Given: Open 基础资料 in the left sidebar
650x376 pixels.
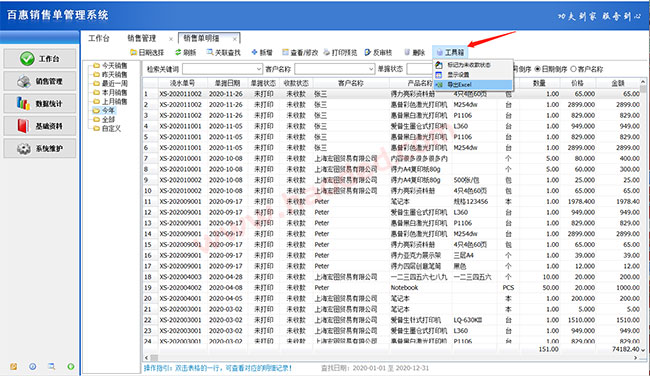Looking at the screenshot, I should (40, 126).
